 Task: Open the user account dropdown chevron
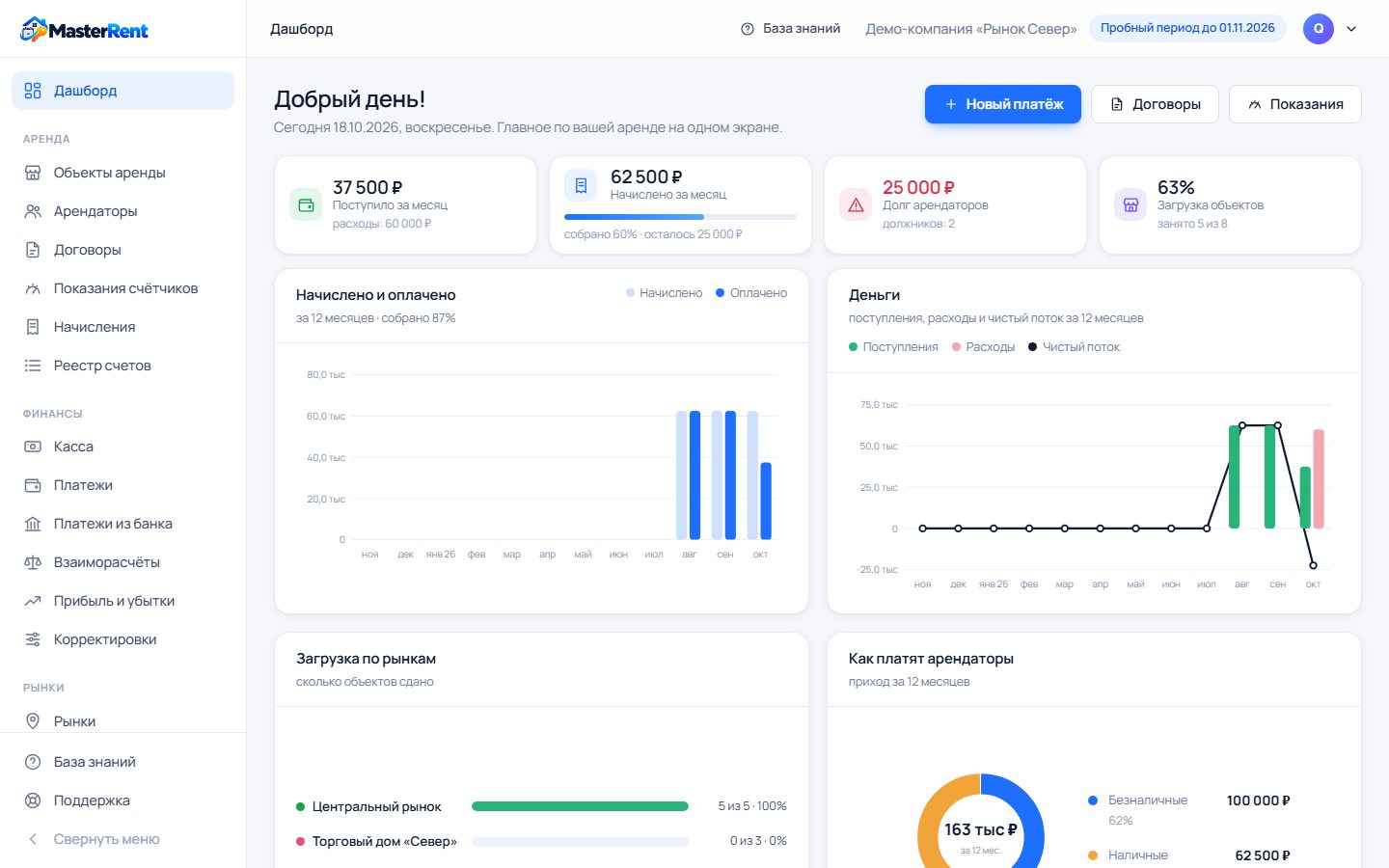(x=1351, y=29)
